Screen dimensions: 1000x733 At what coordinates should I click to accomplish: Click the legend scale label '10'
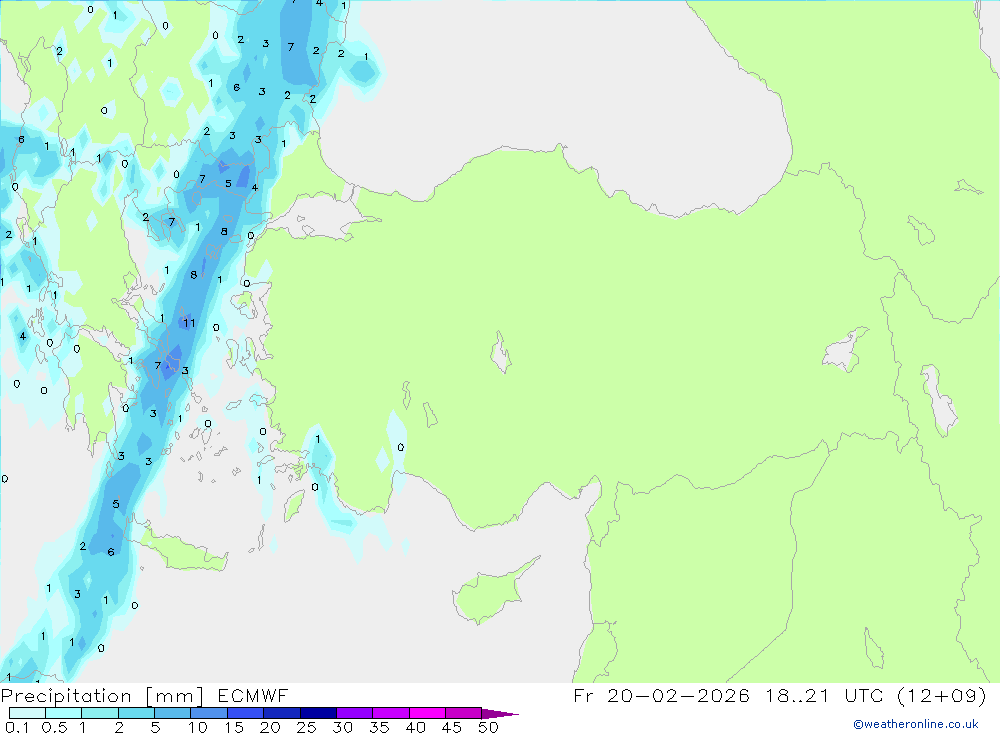click(197, 727)
